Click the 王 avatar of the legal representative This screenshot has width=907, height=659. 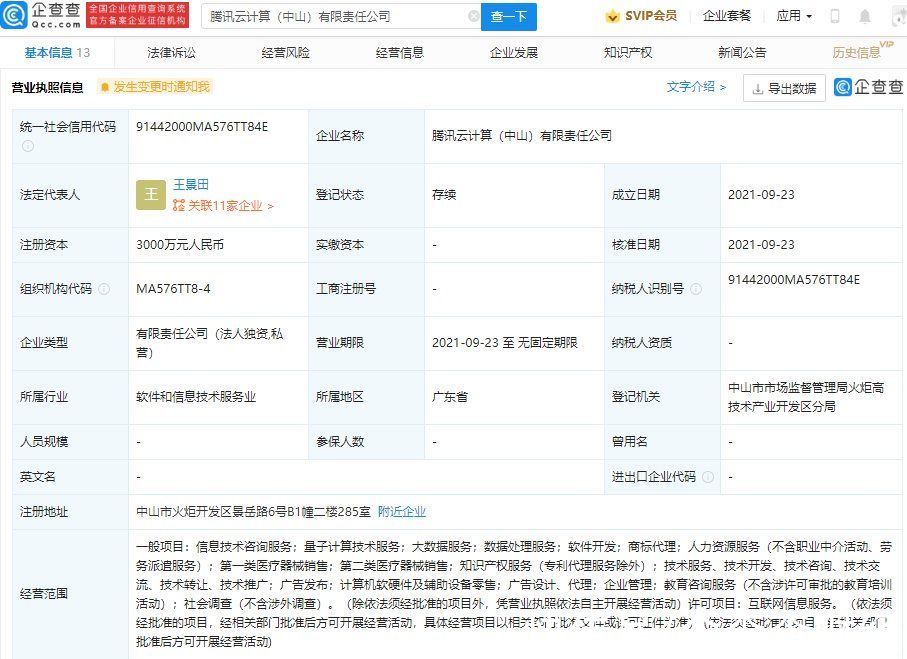151,195
